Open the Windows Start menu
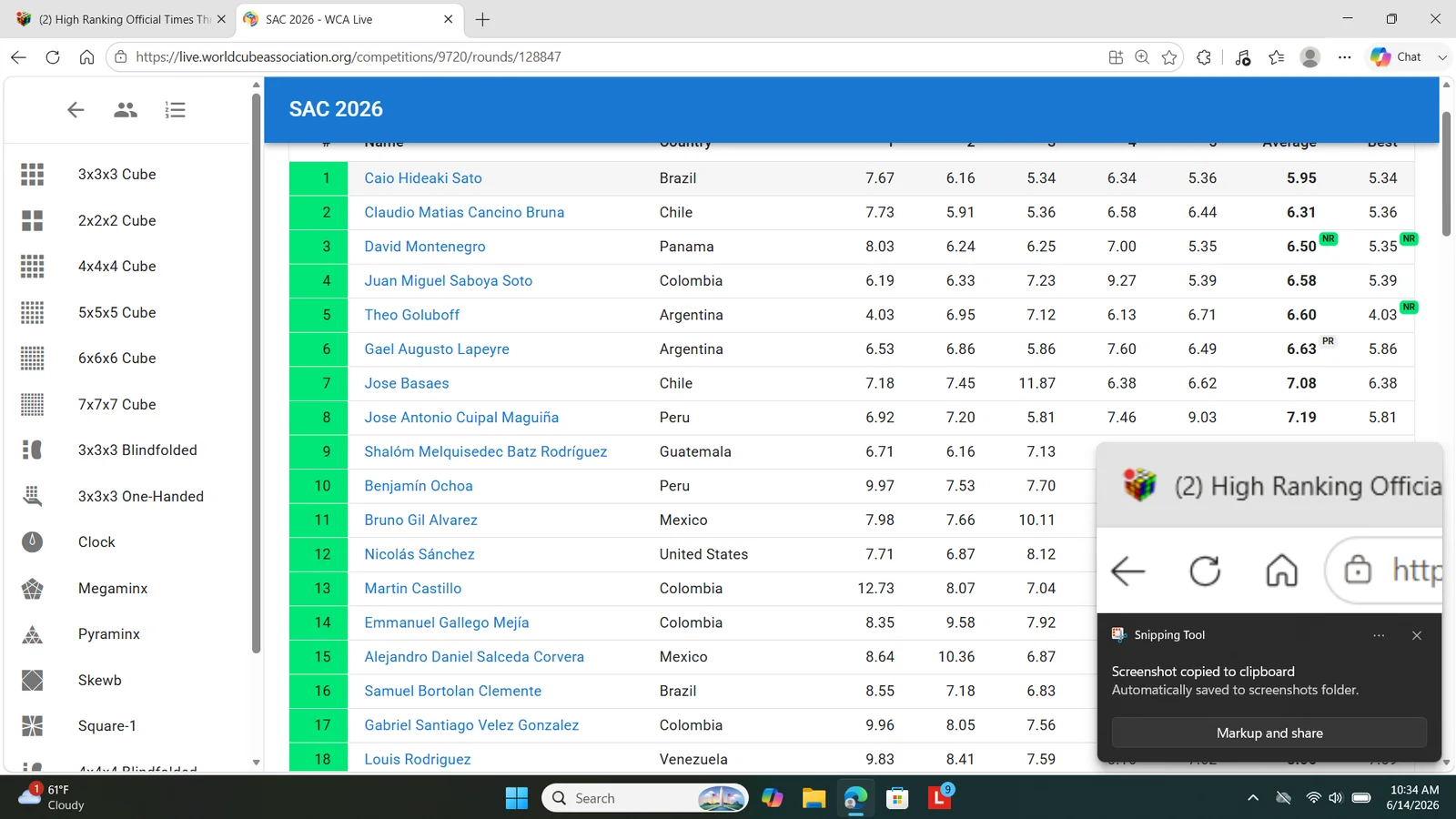Screen dimensions: 1456x819 (517, 798)
